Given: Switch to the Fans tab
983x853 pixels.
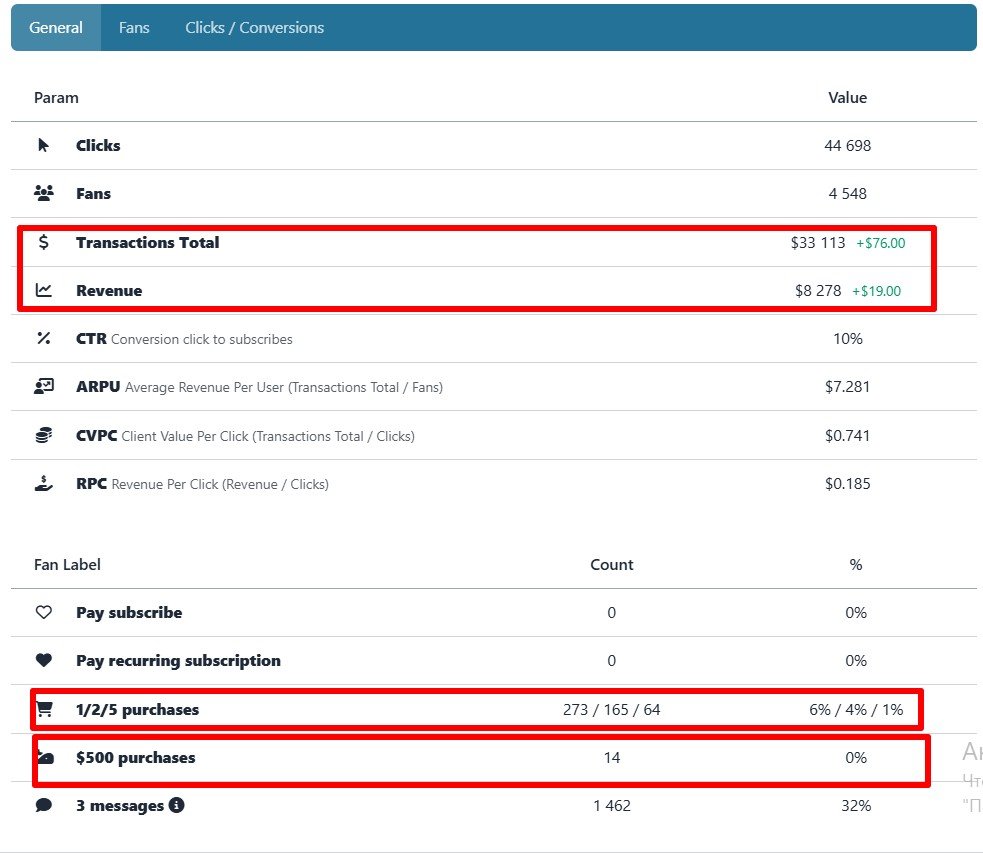Looking at the screenshot, I should coord(134,28).
